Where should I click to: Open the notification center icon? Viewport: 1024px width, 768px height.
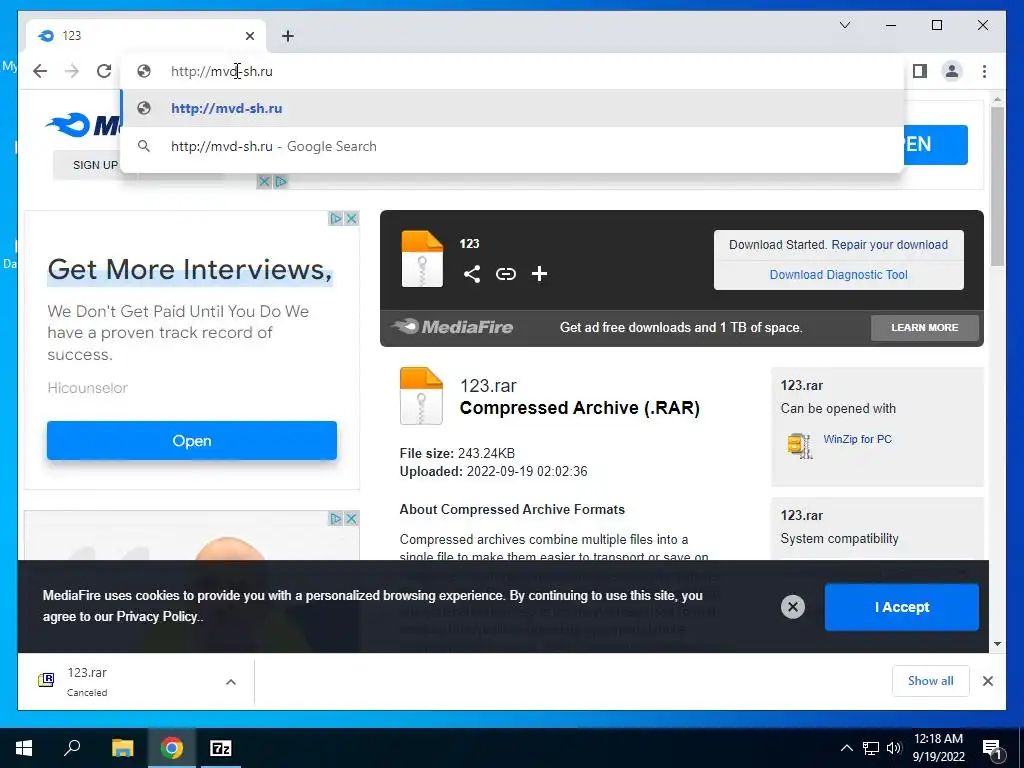coord(993,750)
